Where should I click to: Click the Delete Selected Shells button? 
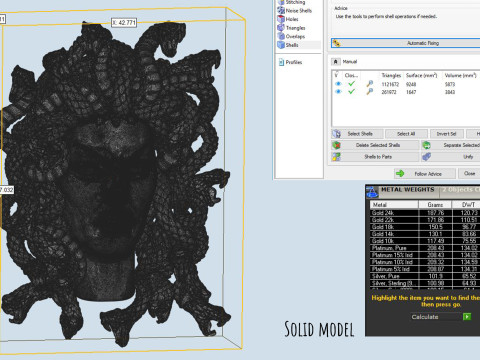(375, 145)
